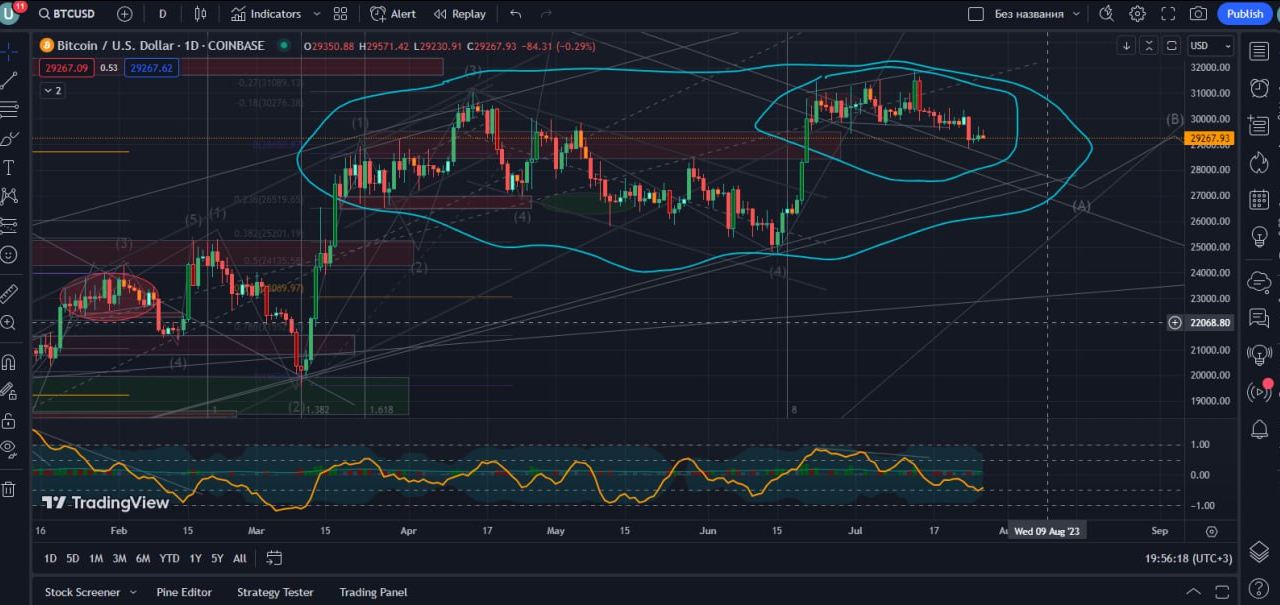Image resolution: width=1280 pixels, height=605 pixels.
Task: Open private chats message icon
Action: [x=1259, y=319]
